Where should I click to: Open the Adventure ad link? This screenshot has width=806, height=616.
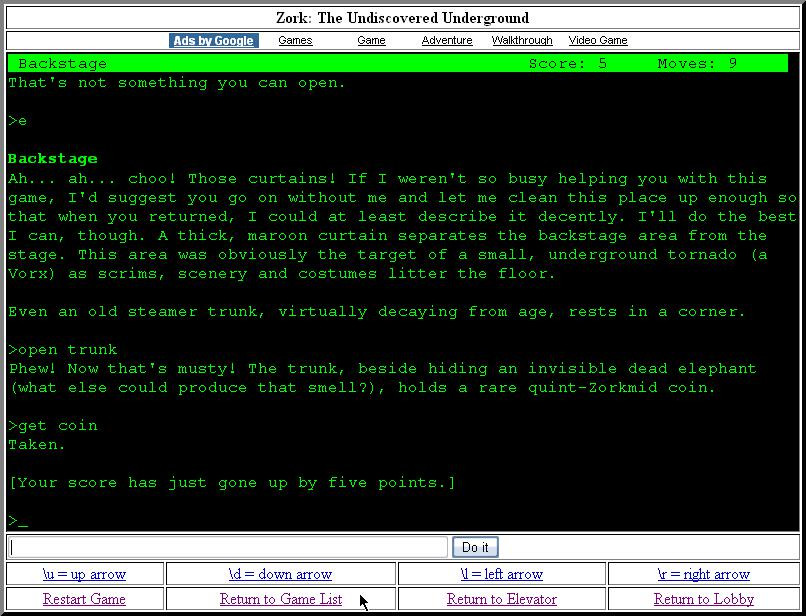(x=447, y=40)
